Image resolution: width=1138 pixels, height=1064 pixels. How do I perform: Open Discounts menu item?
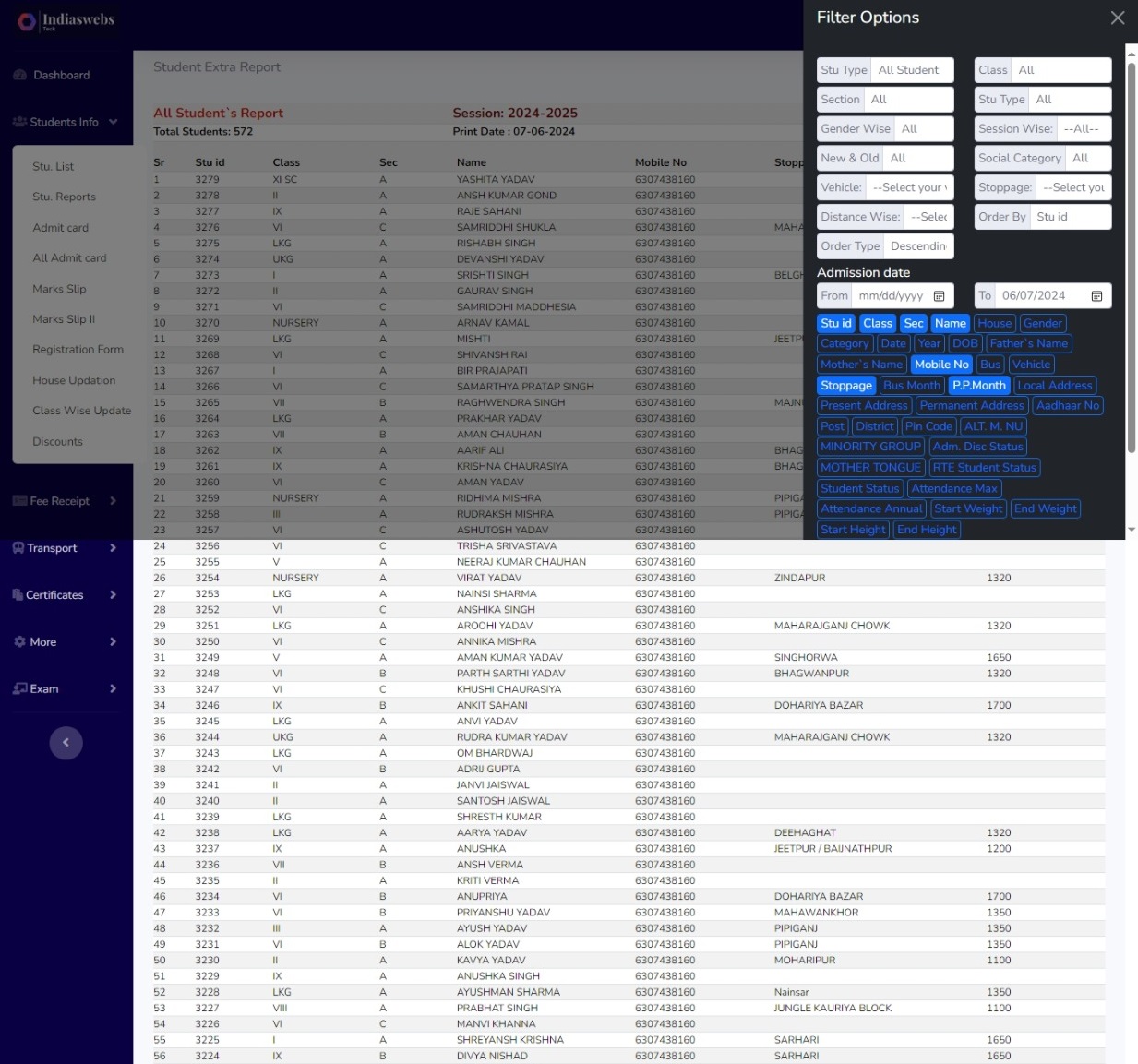click(57, 442)
